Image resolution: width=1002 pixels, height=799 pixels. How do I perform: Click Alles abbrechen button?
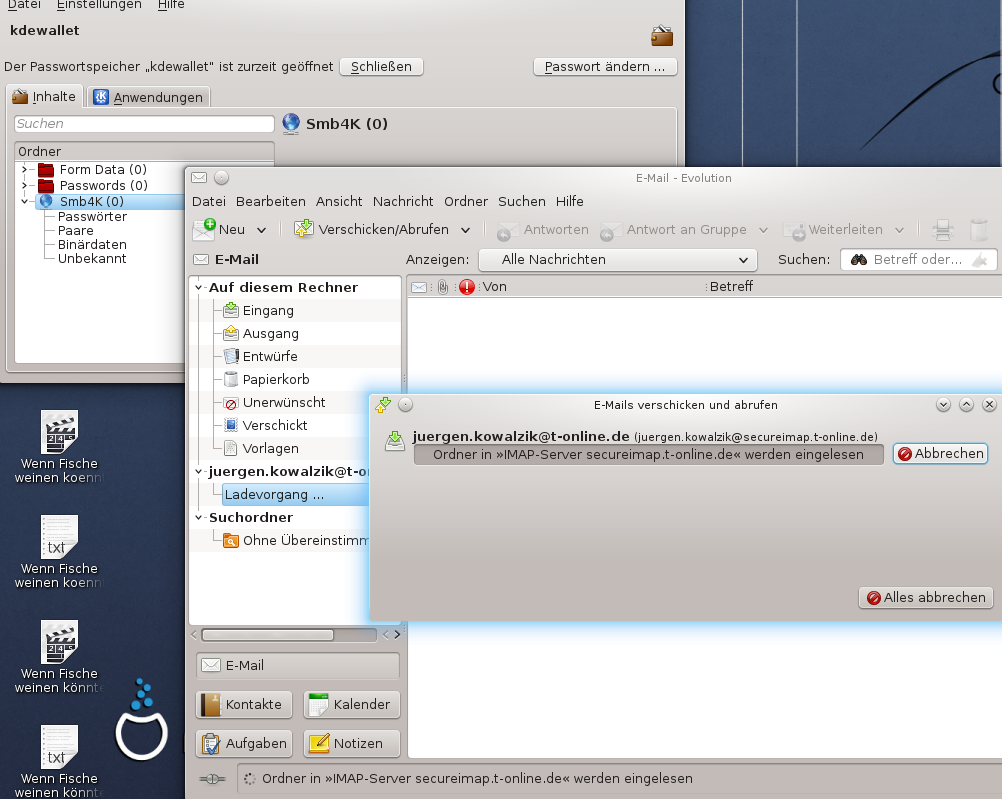tap(925, 598)
